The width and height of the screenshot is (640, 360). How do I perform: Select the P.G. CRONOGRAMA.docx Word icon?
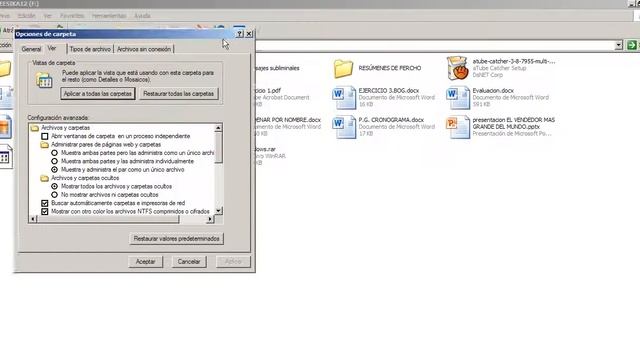point(343,127)
